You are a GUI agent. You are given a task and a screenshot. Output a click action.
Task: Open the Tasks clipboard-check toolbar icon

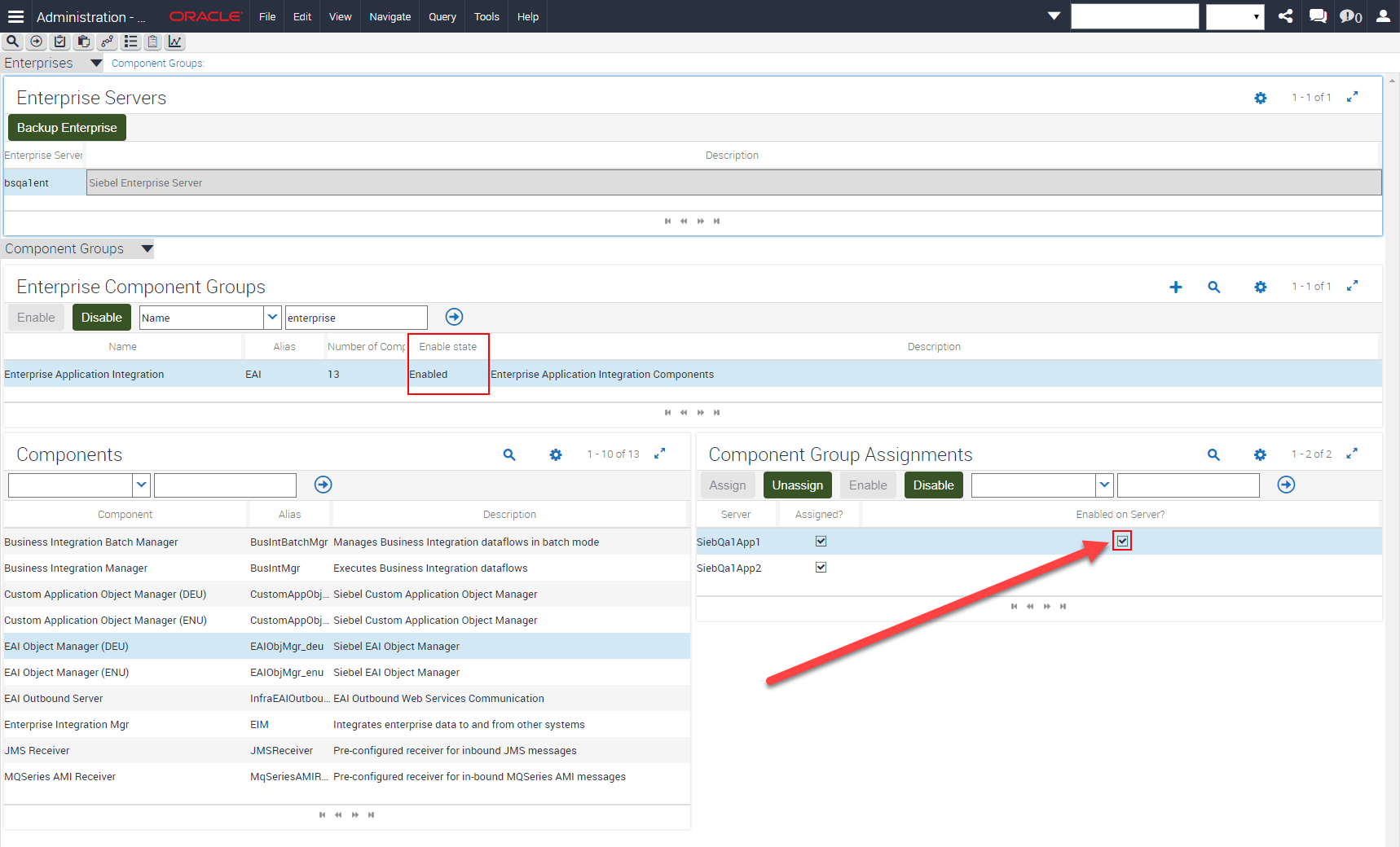[x=59, y=42]
